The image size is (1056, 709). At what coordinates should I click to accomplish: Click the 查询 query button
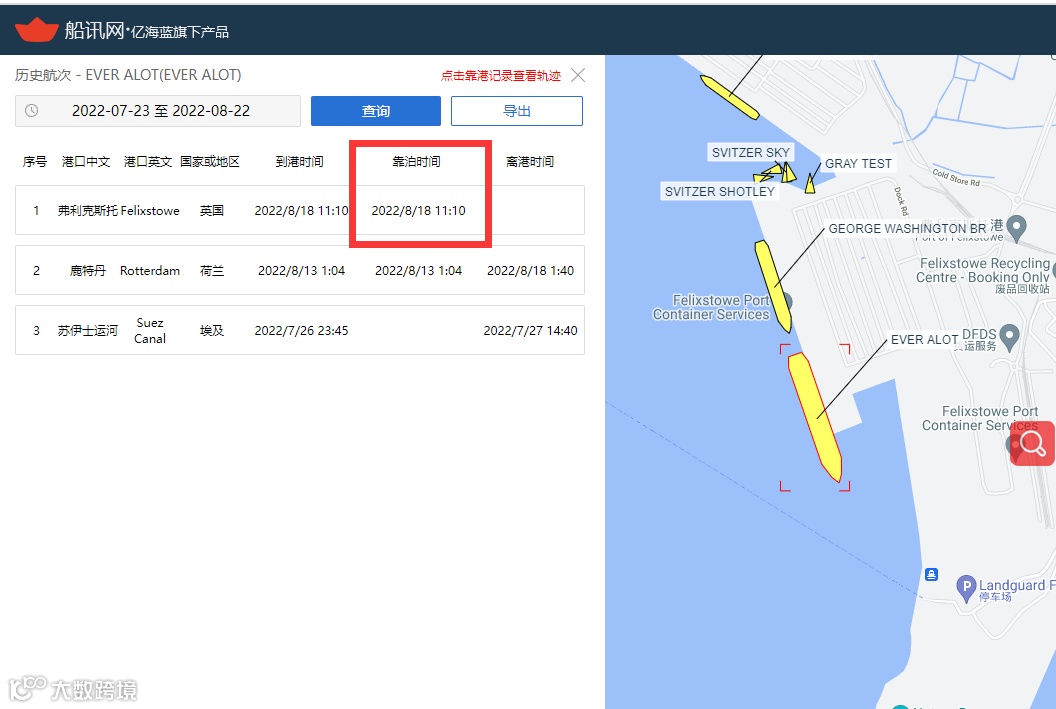[376, 111]
